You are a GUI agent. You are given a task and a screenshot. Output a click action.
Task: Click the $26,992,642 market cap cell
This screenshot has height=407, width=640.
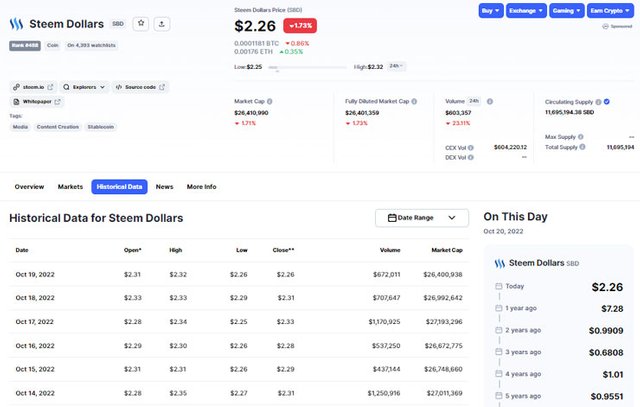pos(443,298)
